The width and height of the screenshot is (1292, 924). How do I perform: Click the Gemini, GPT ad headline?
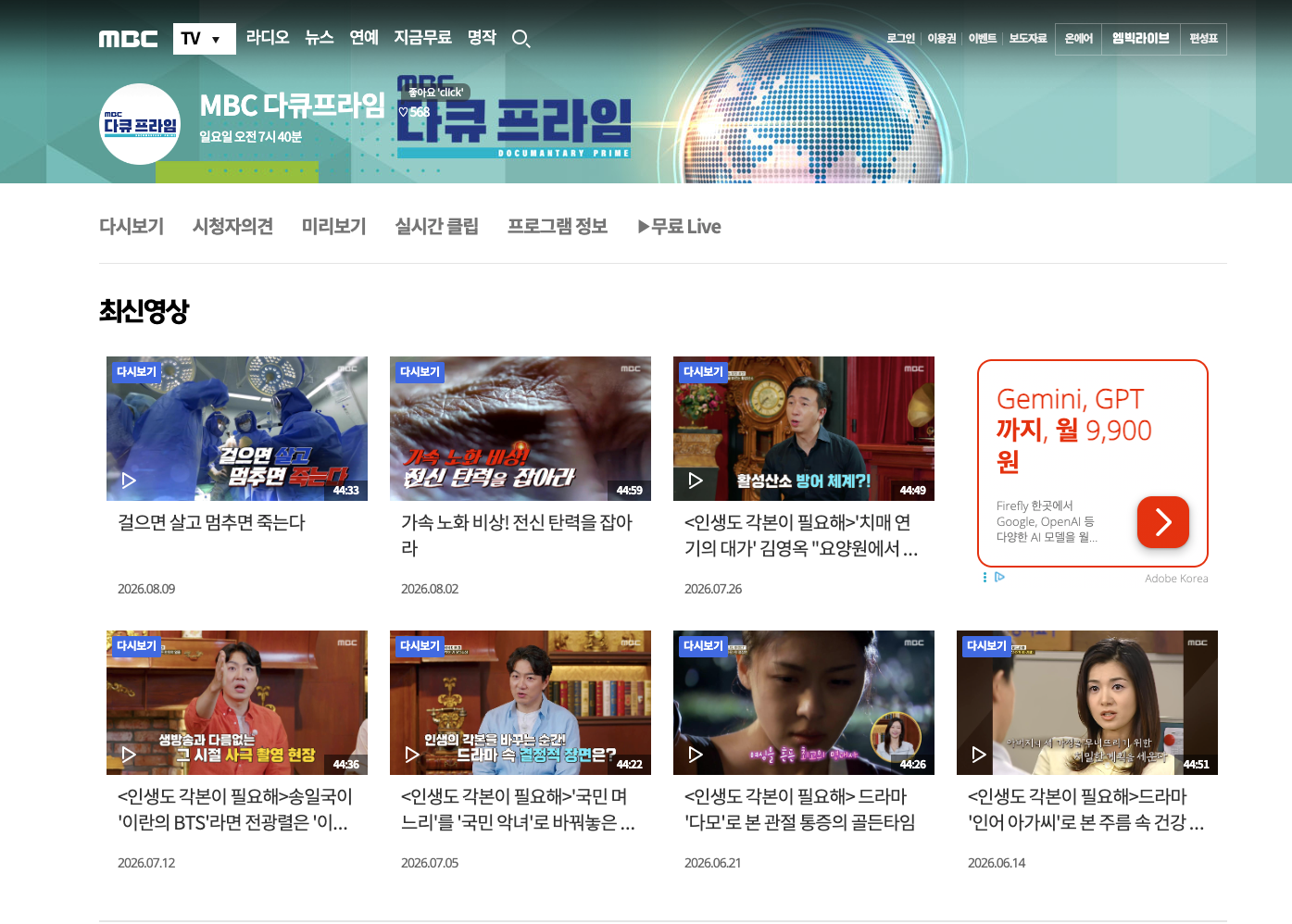click(1074, 430)
